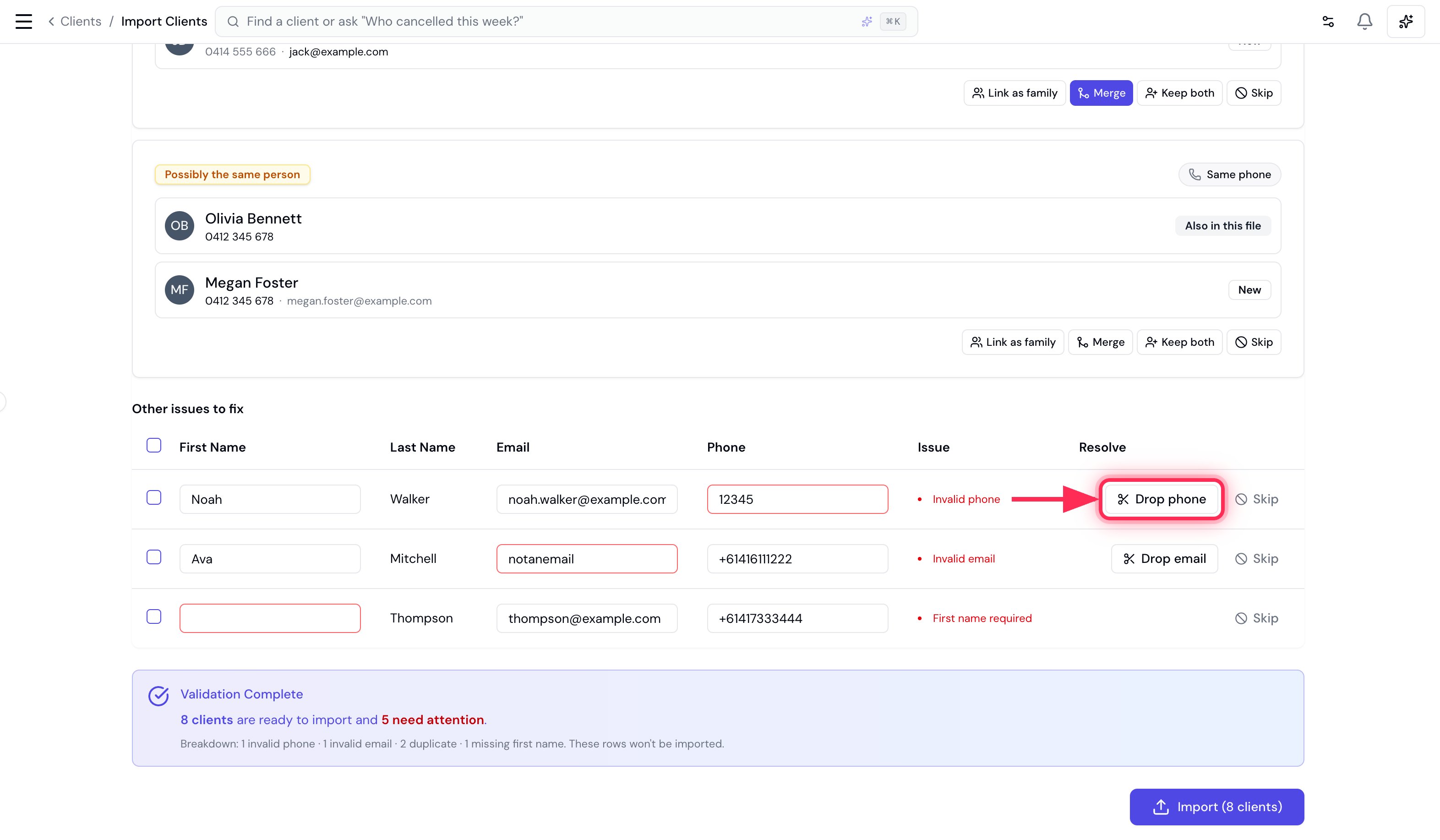Open the AI assistant sparkle button
Viewport: 1440px width, 840px height.
tap(1406, 22)
